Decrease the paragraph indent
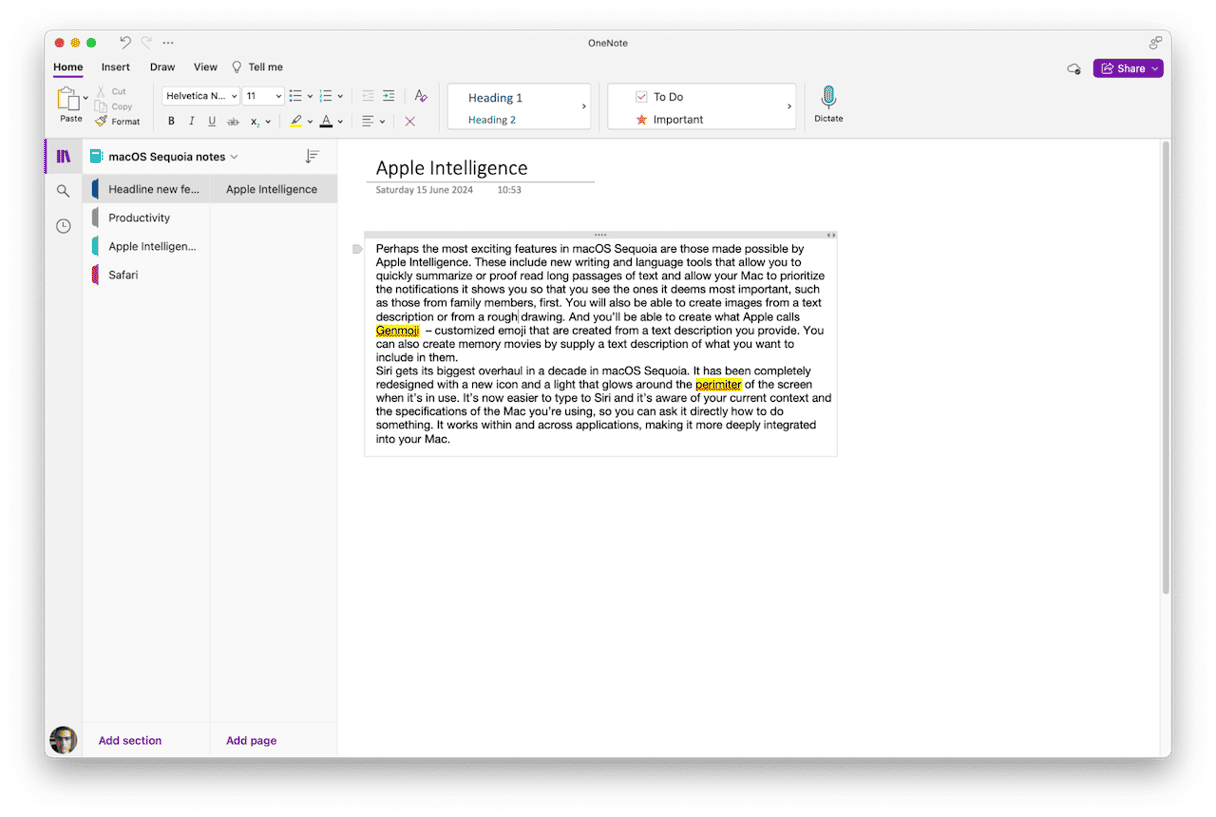The height and width of the screenshot is (817, 1216). 368,96
